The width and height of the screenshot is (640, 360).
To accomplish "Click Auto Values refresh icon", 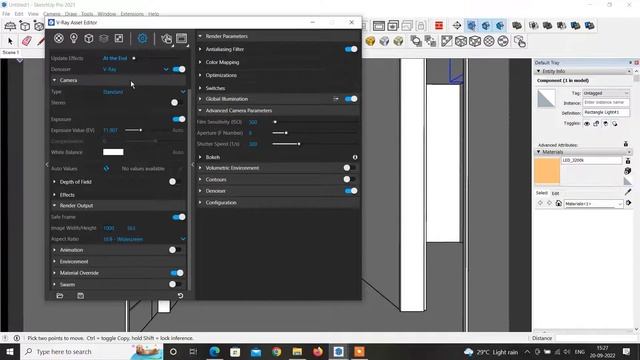I will click(x=107, y=168).
